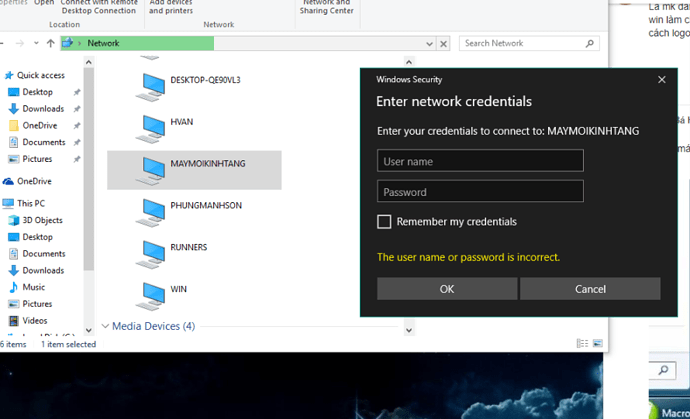Click OK in credentials dialog
Image resolution: width=690 pixels, height=419 pixels.
point(447,289)
